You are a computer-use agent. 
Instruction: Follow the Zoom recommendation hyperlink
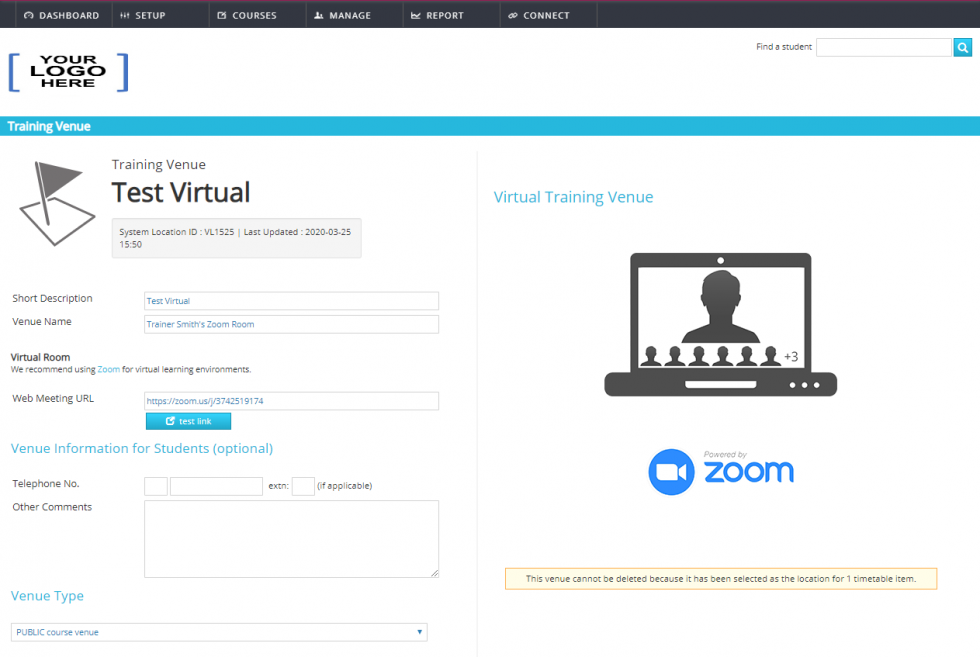coord(108,367)
